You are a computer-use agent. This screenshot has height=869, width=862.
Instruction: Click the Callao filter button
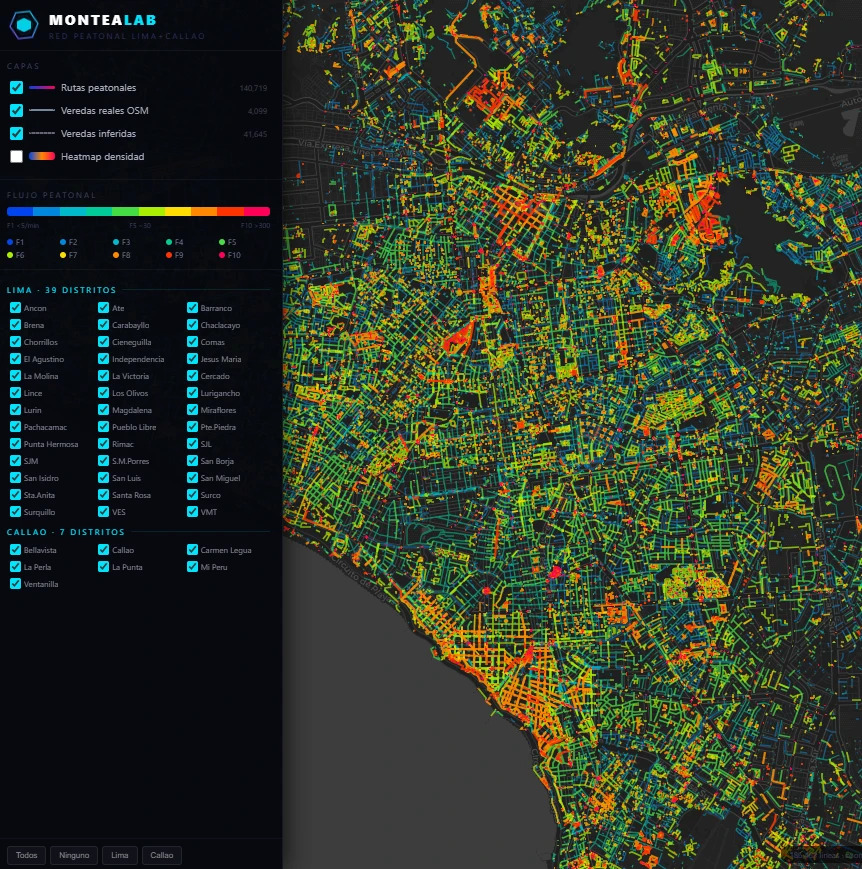click(x=162, y=855)
